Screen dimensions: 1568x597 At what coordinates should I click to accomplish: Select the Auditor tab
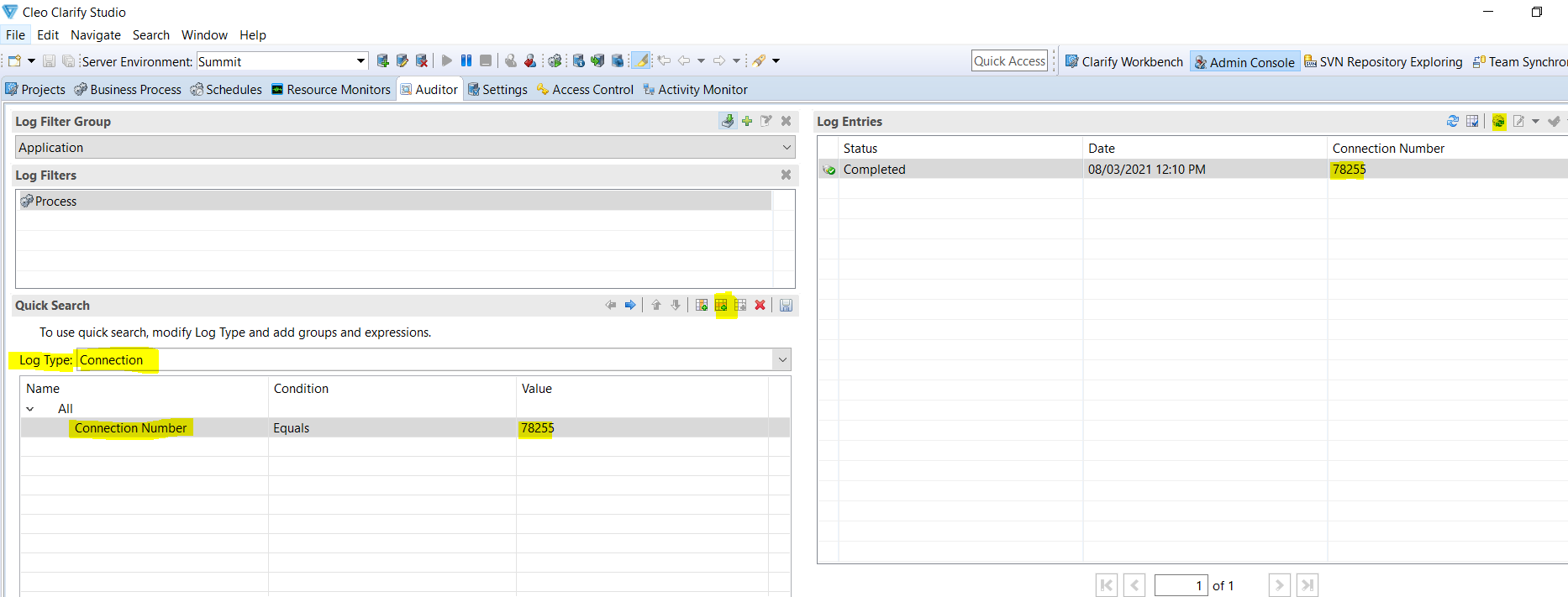tap(429, 89)
